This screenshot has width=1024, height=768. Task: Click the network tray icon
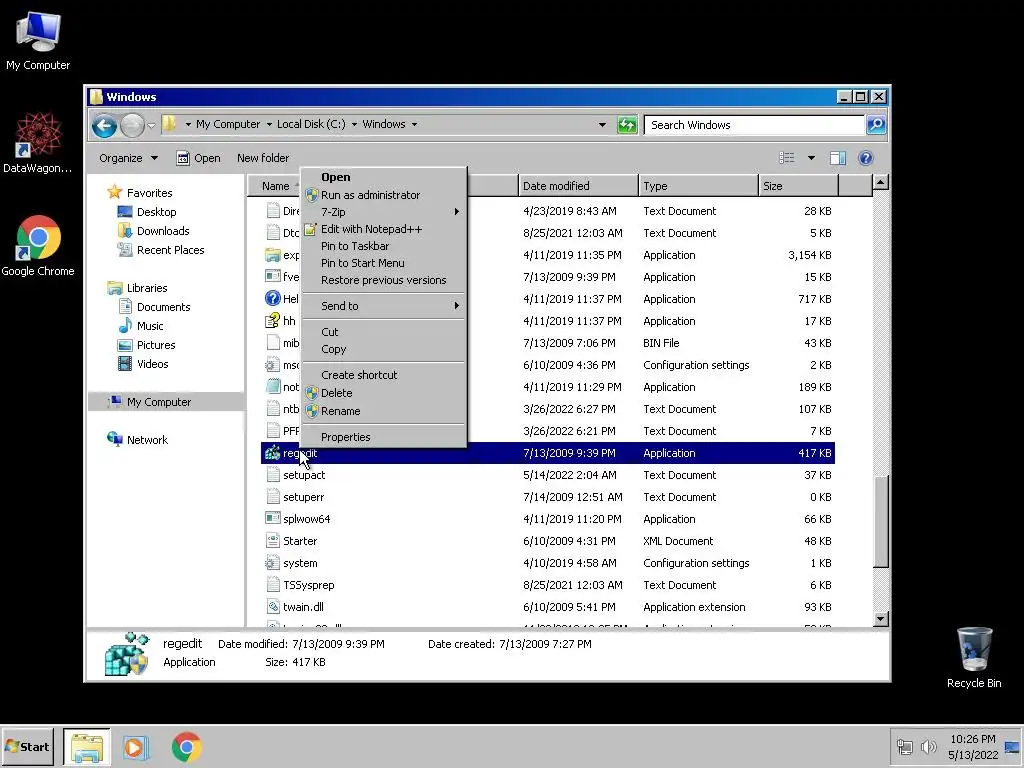coord(904,746)
